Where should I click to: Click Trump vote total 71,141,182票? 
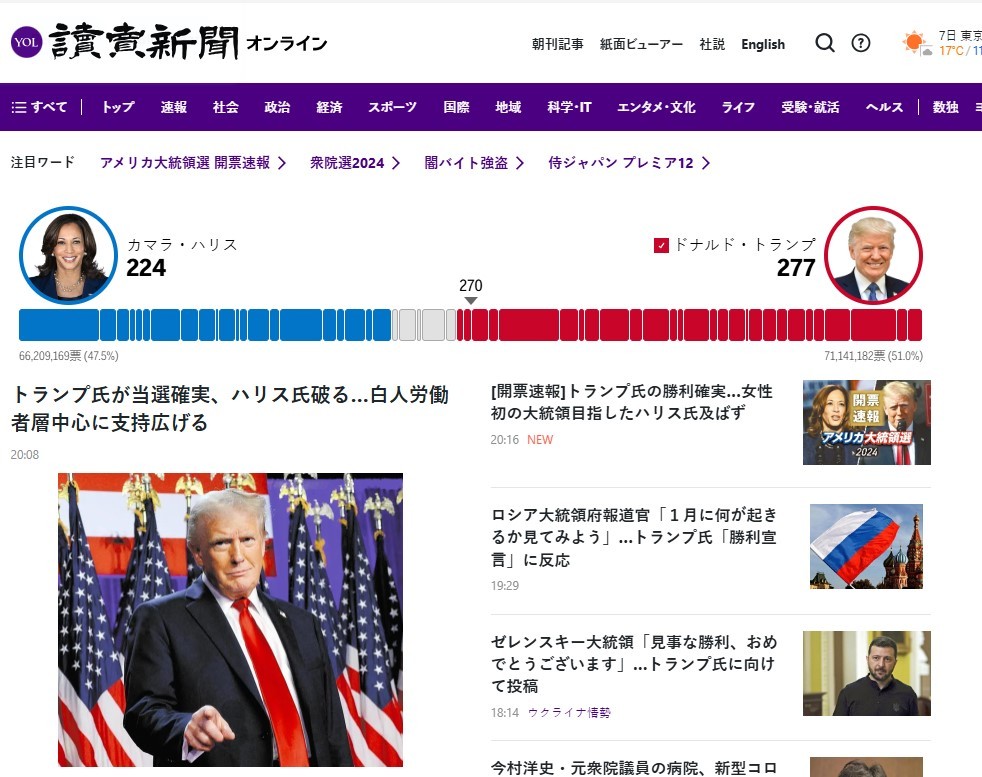click(x=873, y=356)
